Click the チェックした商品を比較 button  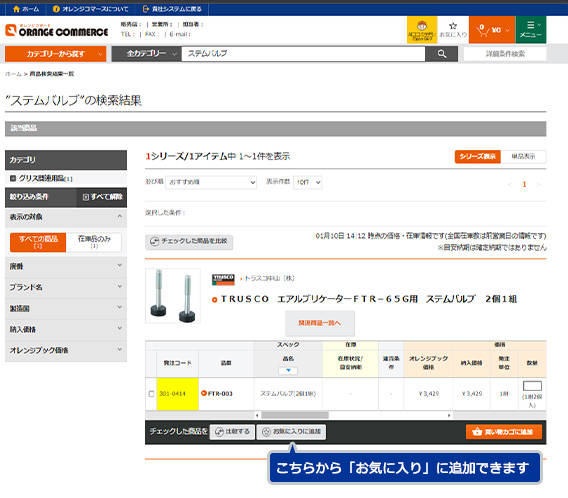(x=189, y=242)
